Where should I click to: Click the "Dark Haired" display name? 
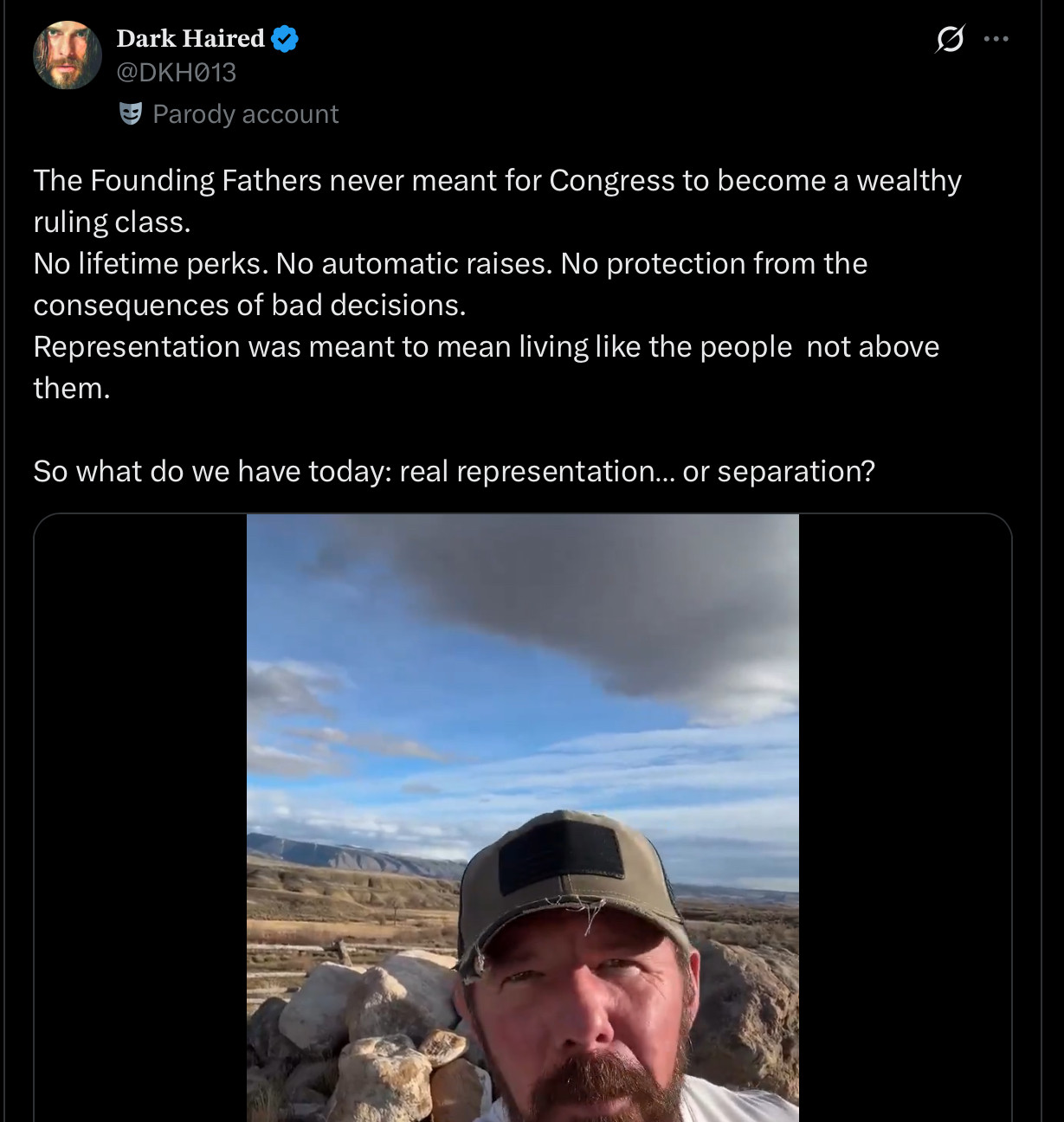190,39
